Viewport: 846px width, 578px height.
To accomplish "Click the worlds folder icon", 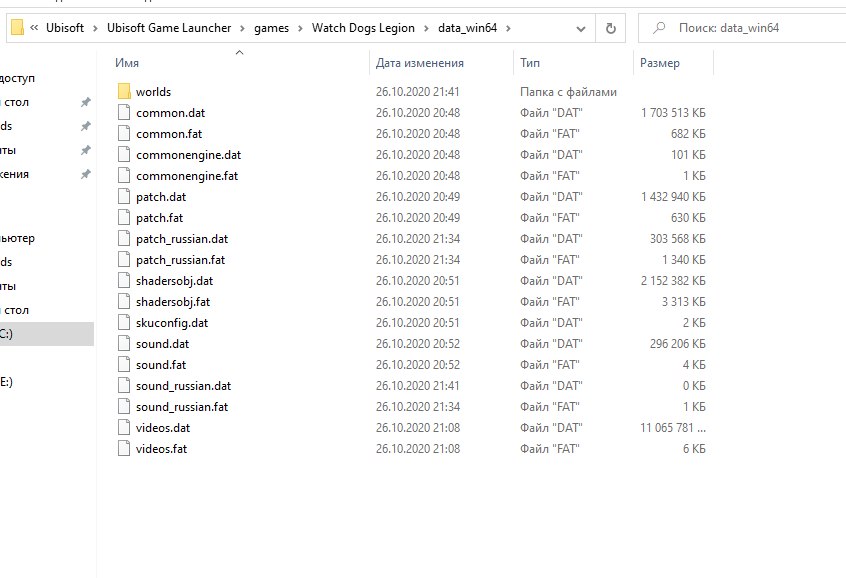I will click(x=124, y=91).
